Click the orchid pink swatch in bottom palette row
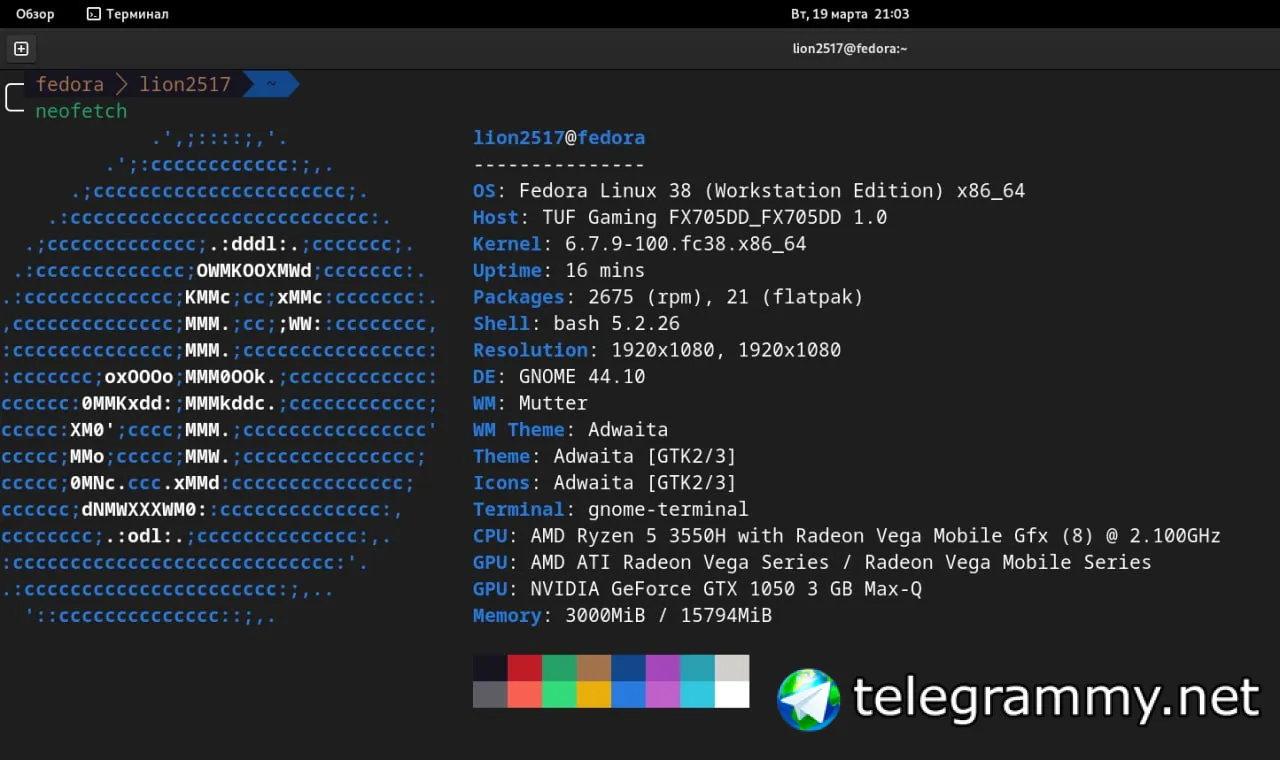The width and height of the screenshot is (1280, 760). point(663,694)
